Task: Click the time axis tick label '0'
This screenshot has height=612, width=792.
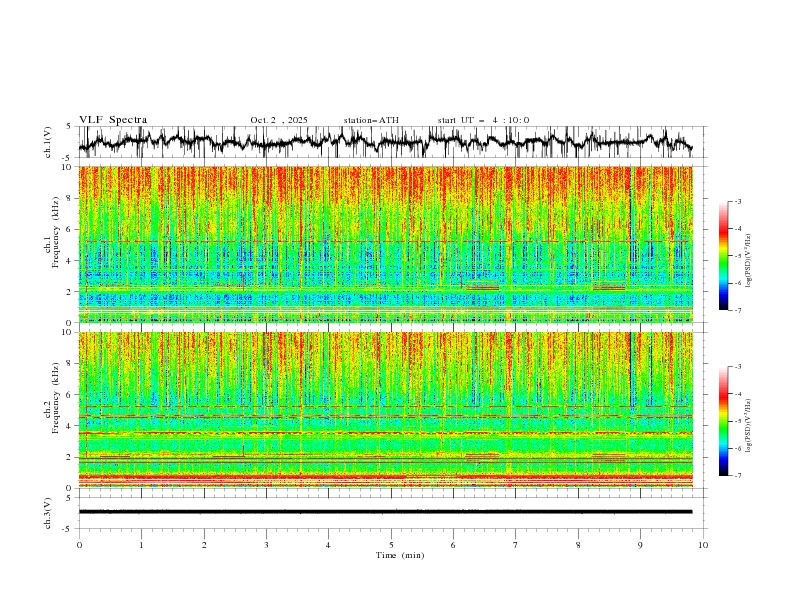Action: tap(79, 545)
